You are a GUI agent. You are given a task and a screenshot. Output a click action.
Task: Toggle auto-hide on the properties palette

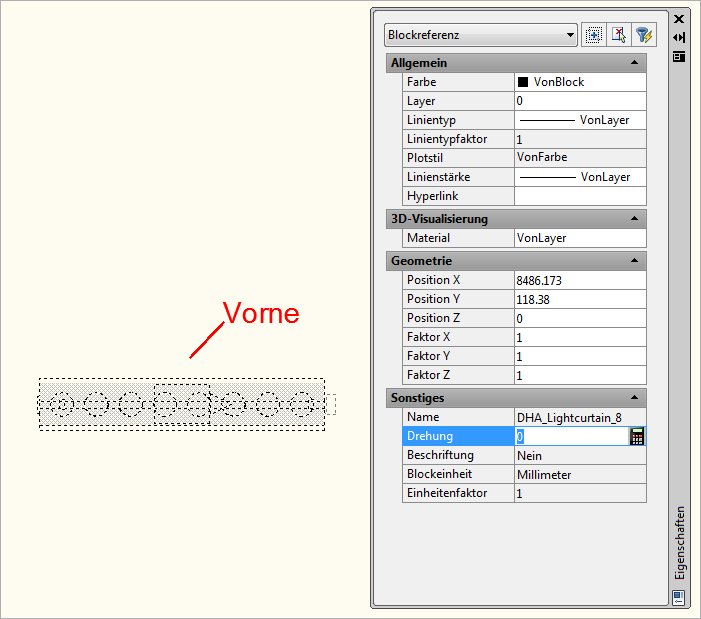coord(679,37)
